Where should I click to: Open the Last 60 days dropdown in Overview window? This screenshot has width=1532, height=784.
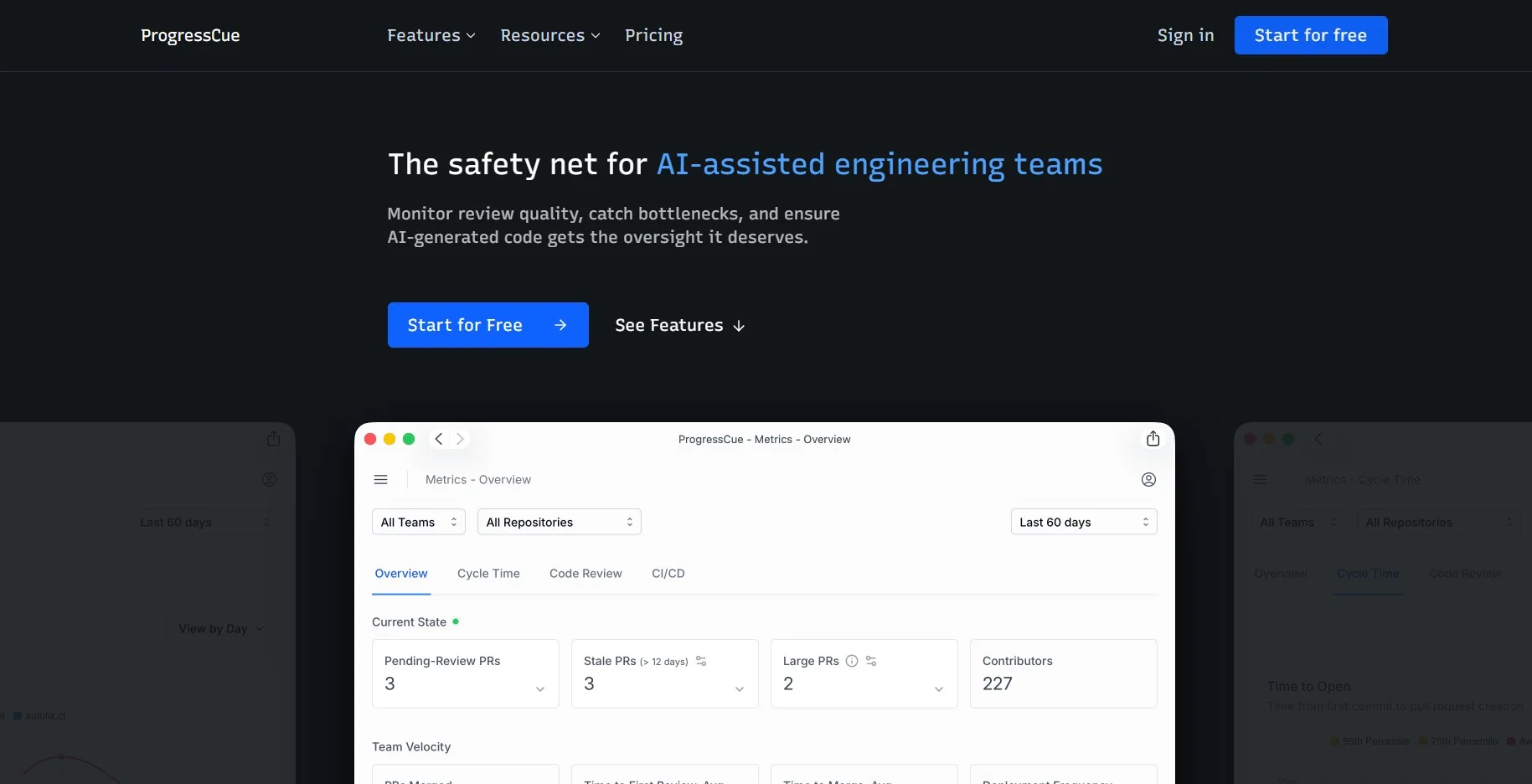(x=1084, y=522)
